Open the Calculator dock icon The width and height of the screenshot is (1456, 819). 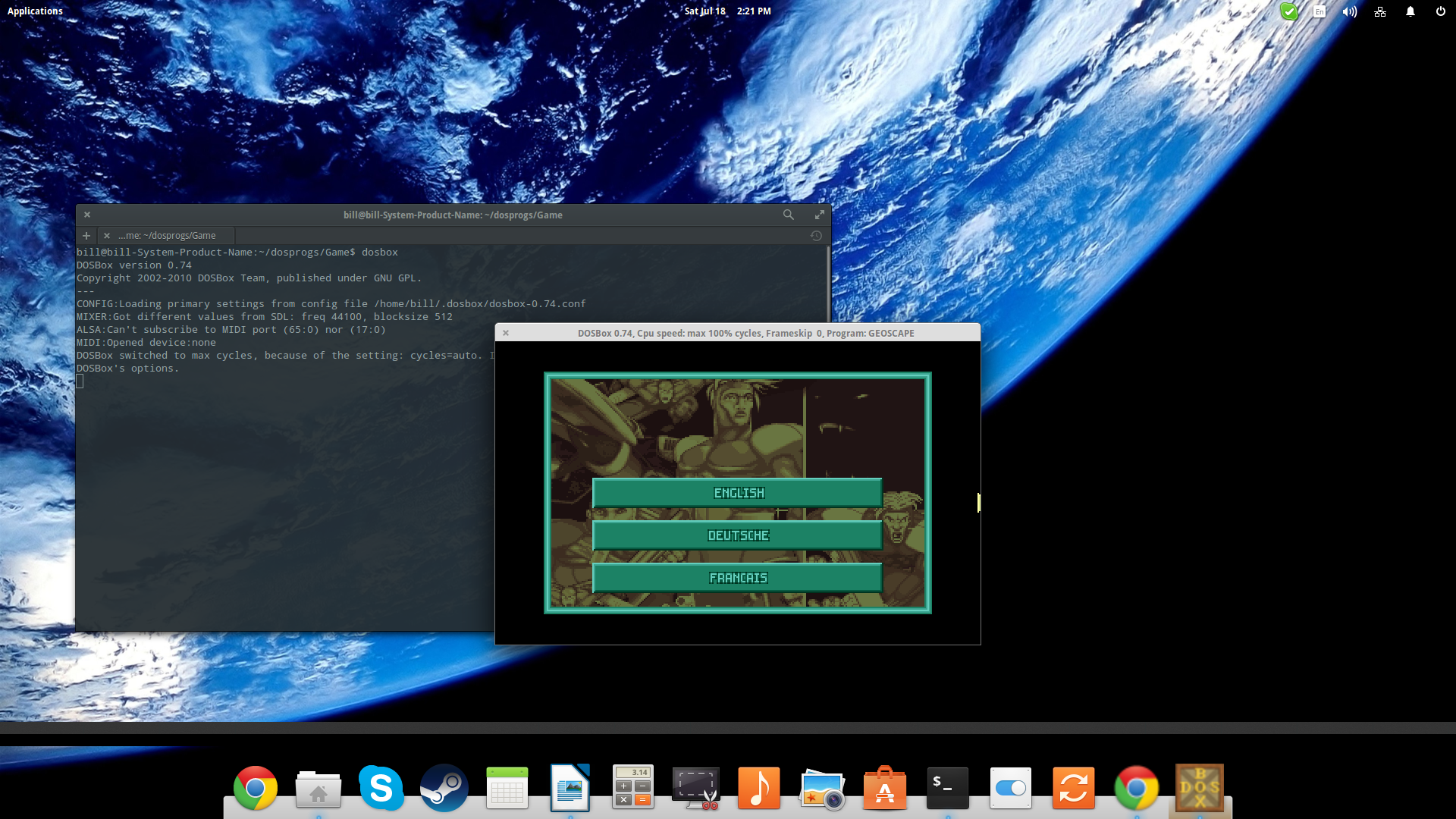(x=633, y=787)
